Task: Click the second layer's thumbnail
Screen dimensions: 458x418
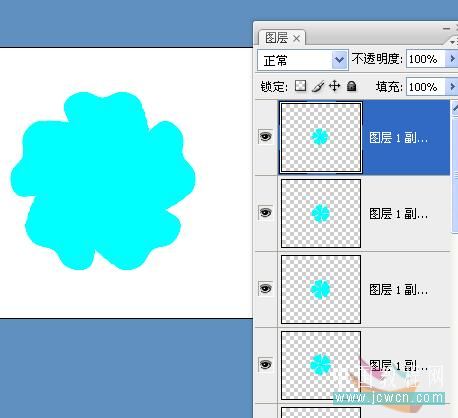Action: (321, 213)
